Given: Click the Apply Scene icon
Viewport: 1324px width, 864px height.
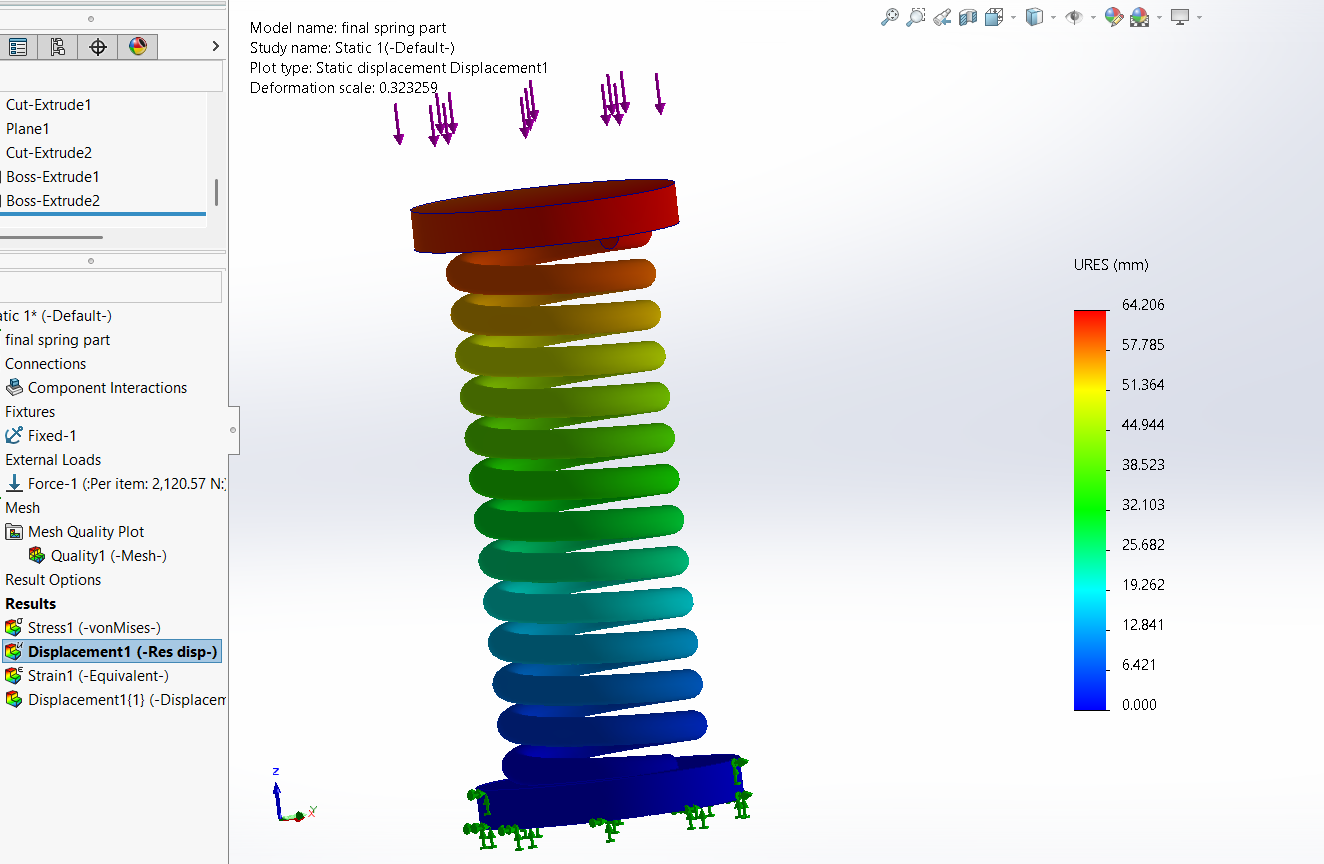Looking at the screenshot, I should pyautogui.click(x=1140, y=17).
